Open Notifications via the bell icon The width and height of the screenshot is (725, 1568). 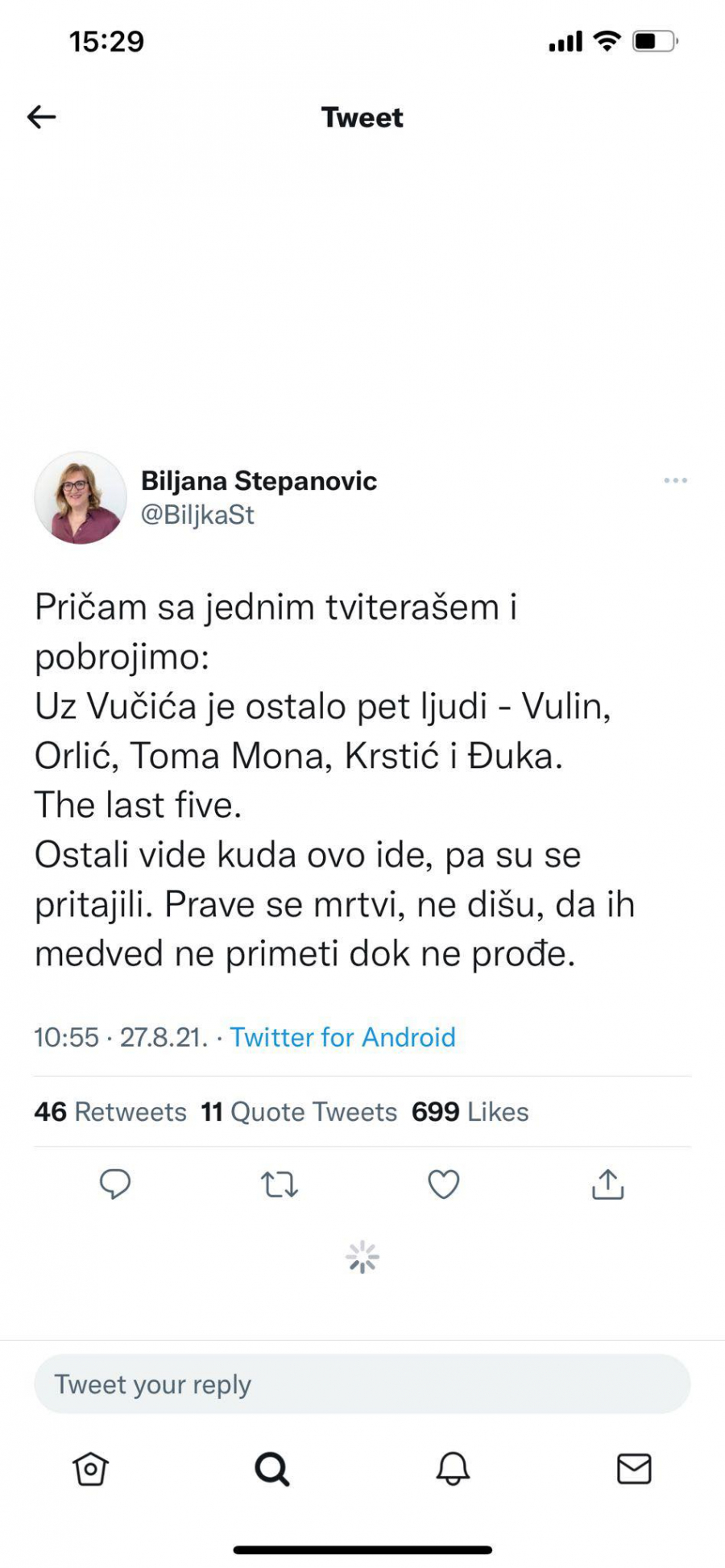pos(454,1469)
